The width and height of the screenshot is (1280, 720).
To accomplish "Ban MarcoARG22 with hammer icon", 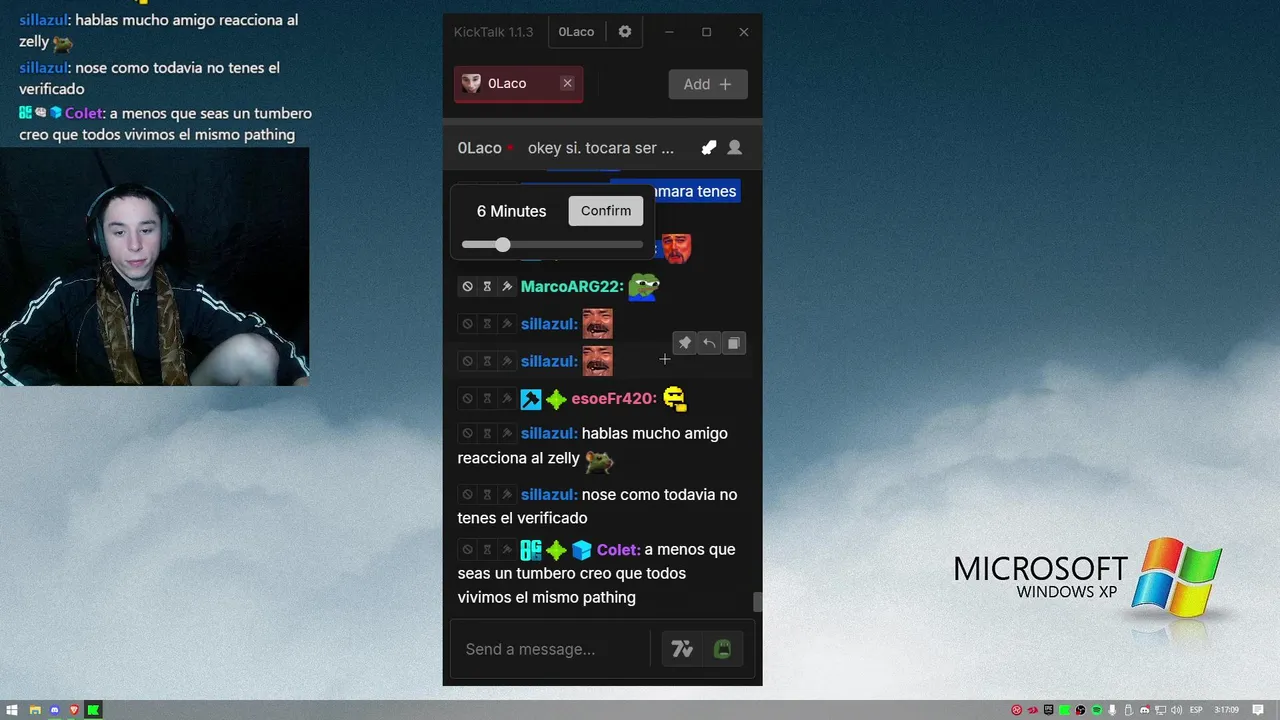I will point(507,287).
